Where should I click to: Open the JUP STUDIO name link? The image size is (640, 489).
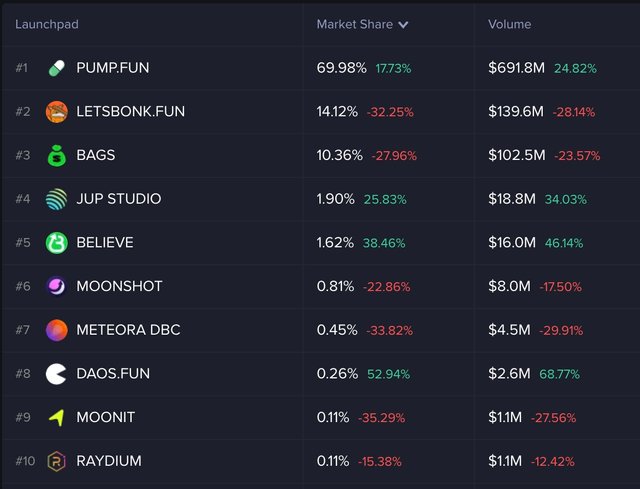tap(118, 199)
